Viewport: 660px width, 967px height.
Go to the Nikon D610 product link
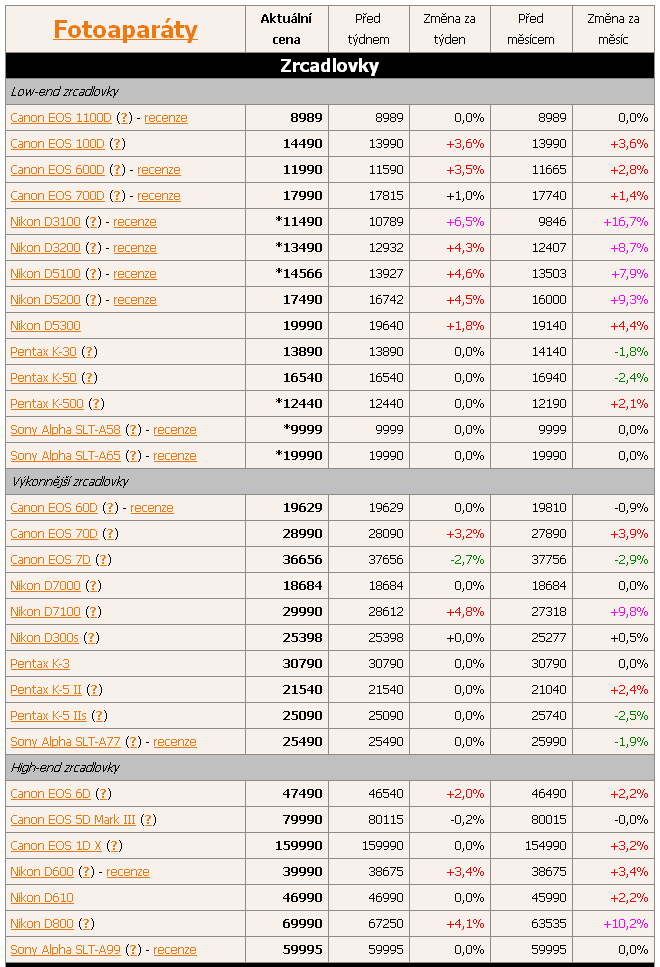42,898
